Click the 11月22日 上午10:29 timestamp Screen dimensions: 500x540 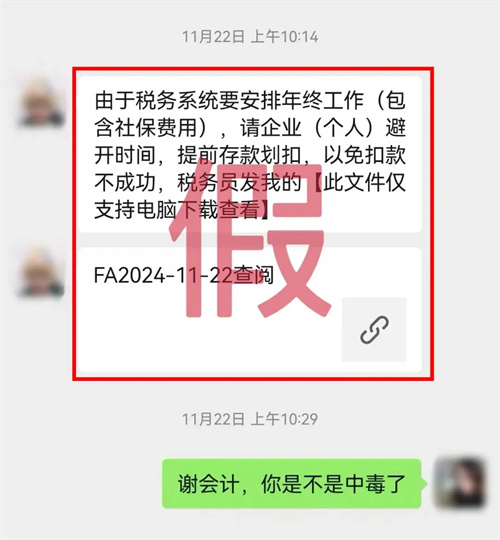[250, 419]
